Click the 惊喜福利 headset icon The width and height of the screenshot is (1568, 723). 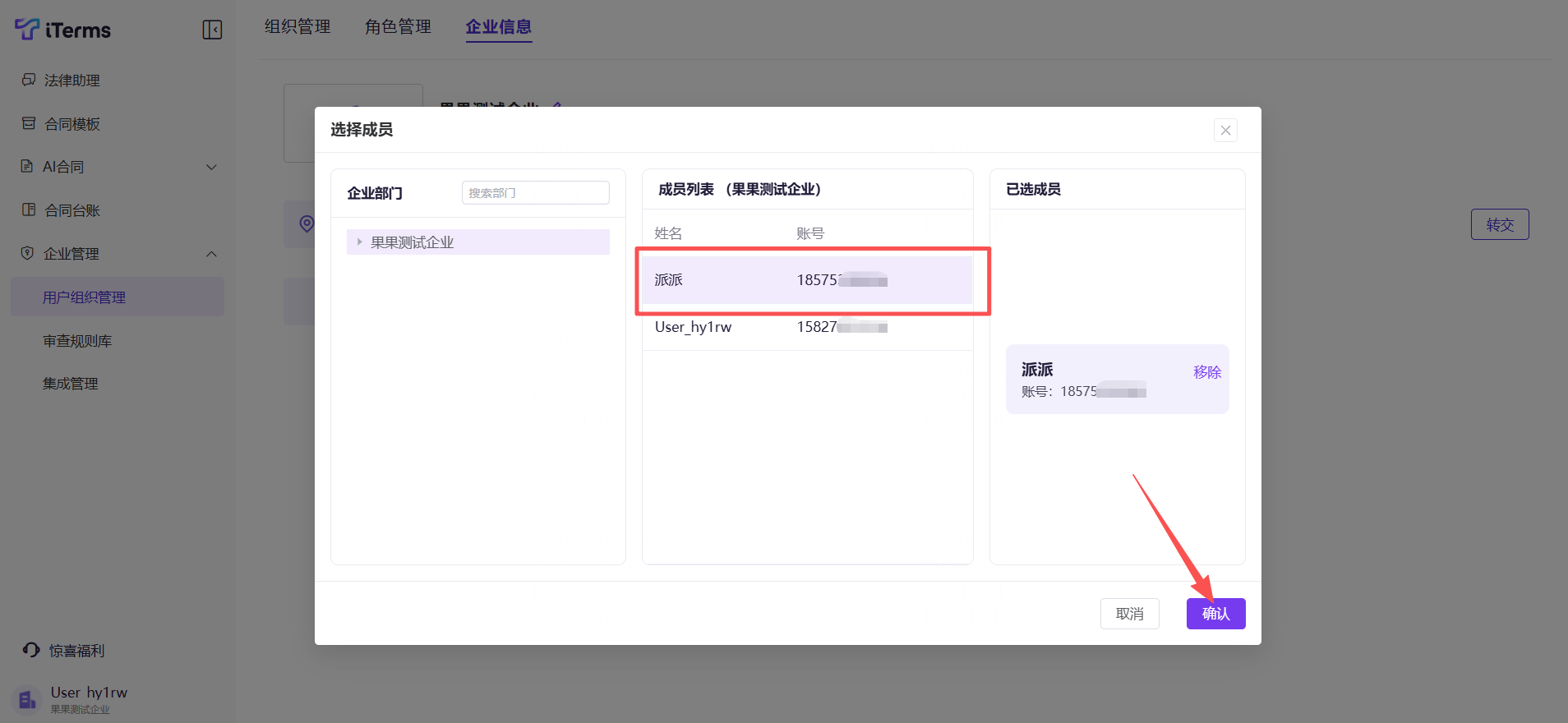tap(31, 650)
